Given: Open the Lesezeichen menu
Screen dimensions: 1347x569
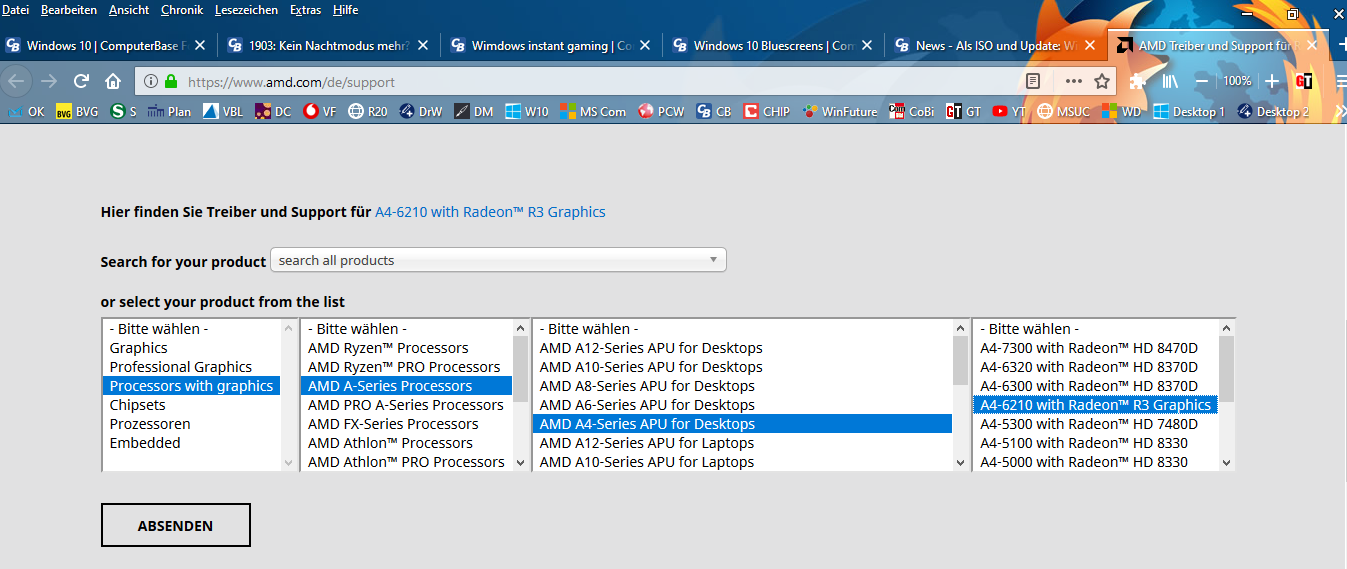Looking at the screenshot, I should pyautogui.click(x=246, y=10).
